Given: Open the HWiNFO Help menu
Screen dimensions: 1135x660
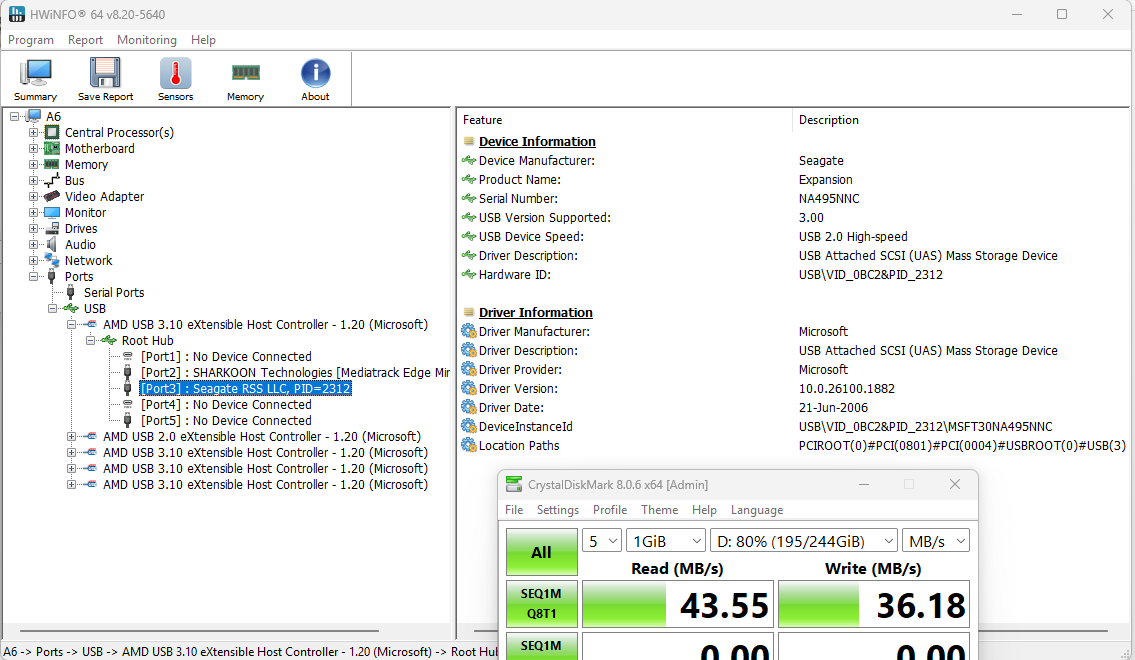Looking at the screenshot, I should pos(203,40).
